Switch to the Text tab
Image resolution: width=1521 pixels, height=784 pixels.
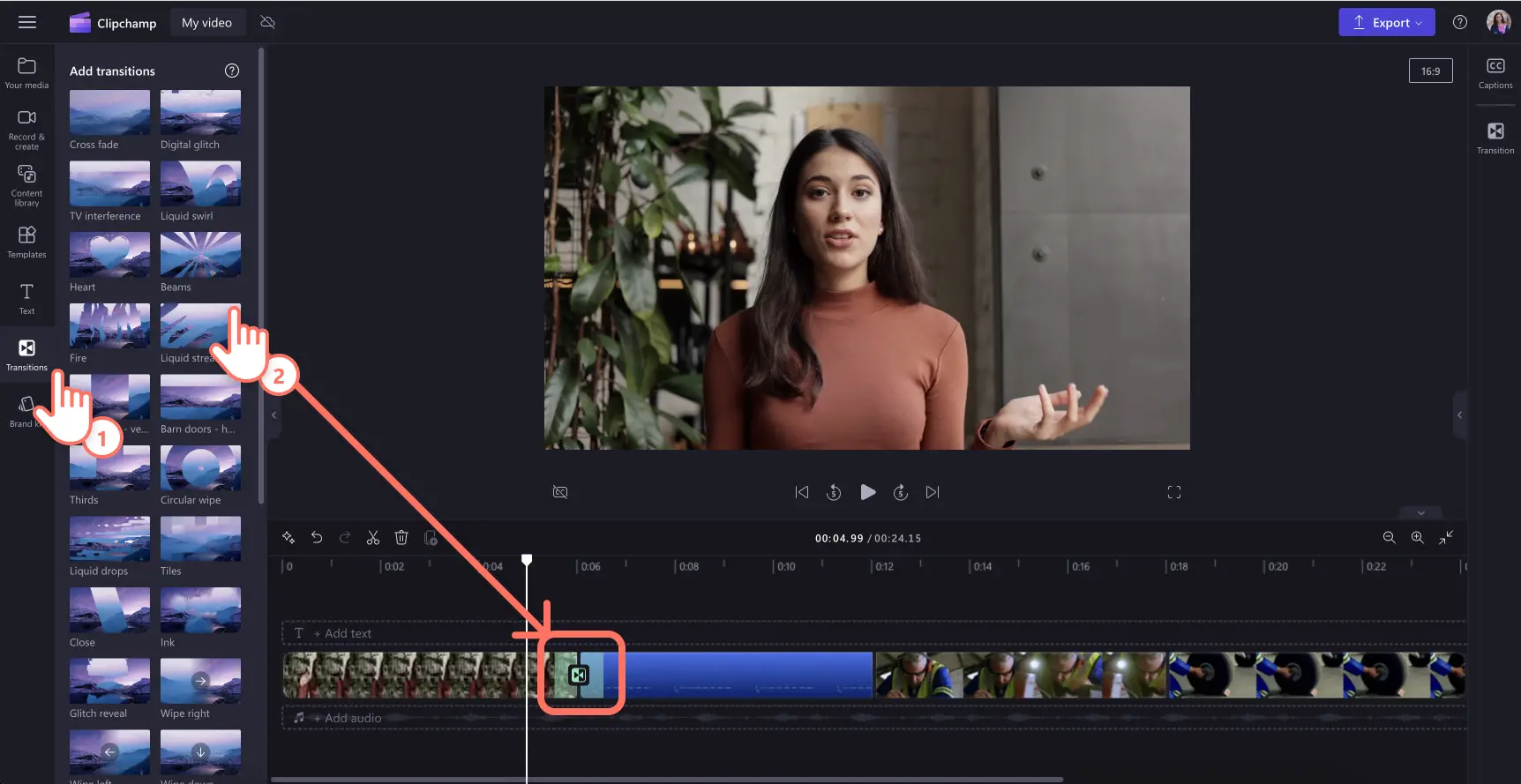tap(26, 298)
